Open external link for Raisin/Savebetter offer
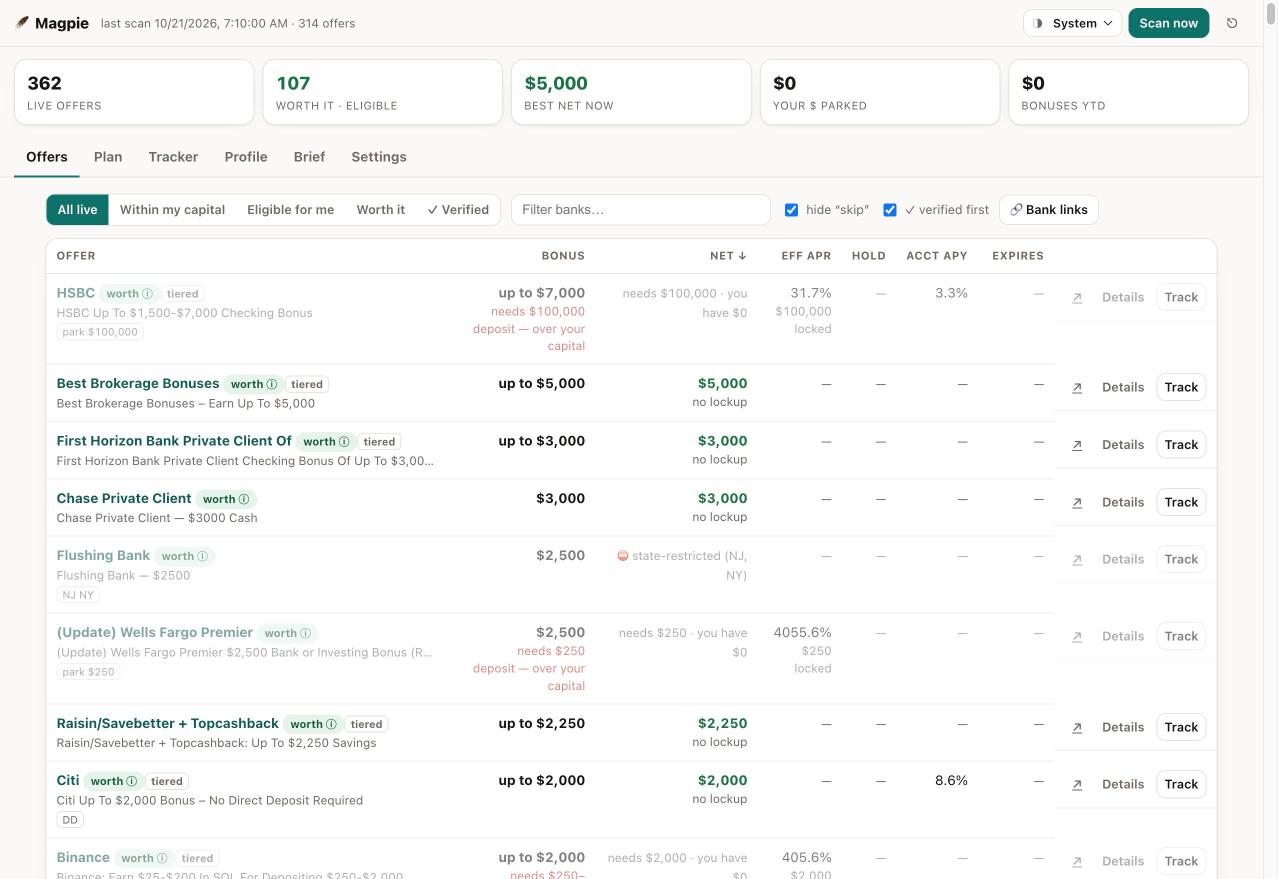 (1077, 728)
